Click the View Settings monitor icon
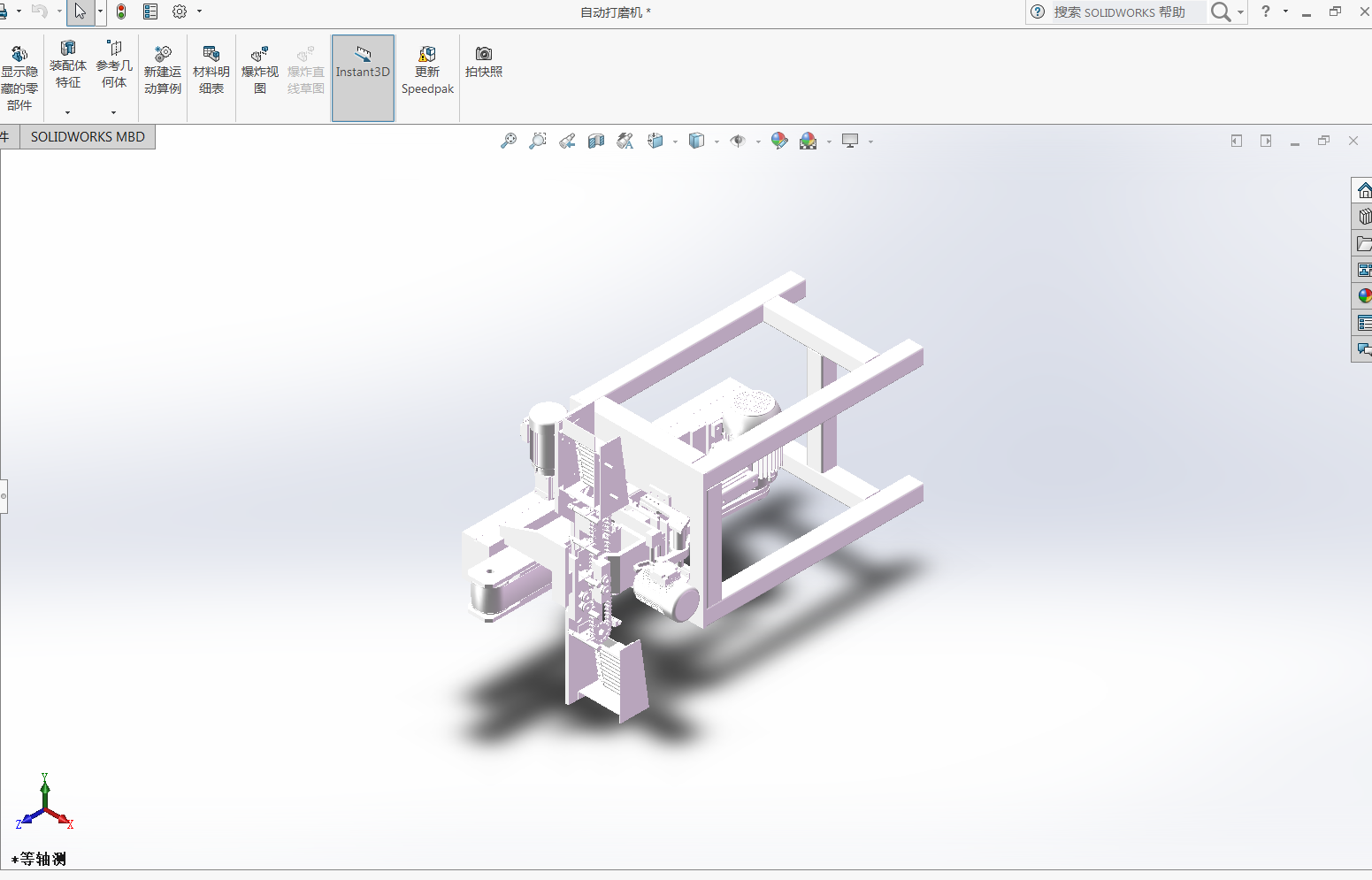This screenshot has width=1372, height=880. 850,141
